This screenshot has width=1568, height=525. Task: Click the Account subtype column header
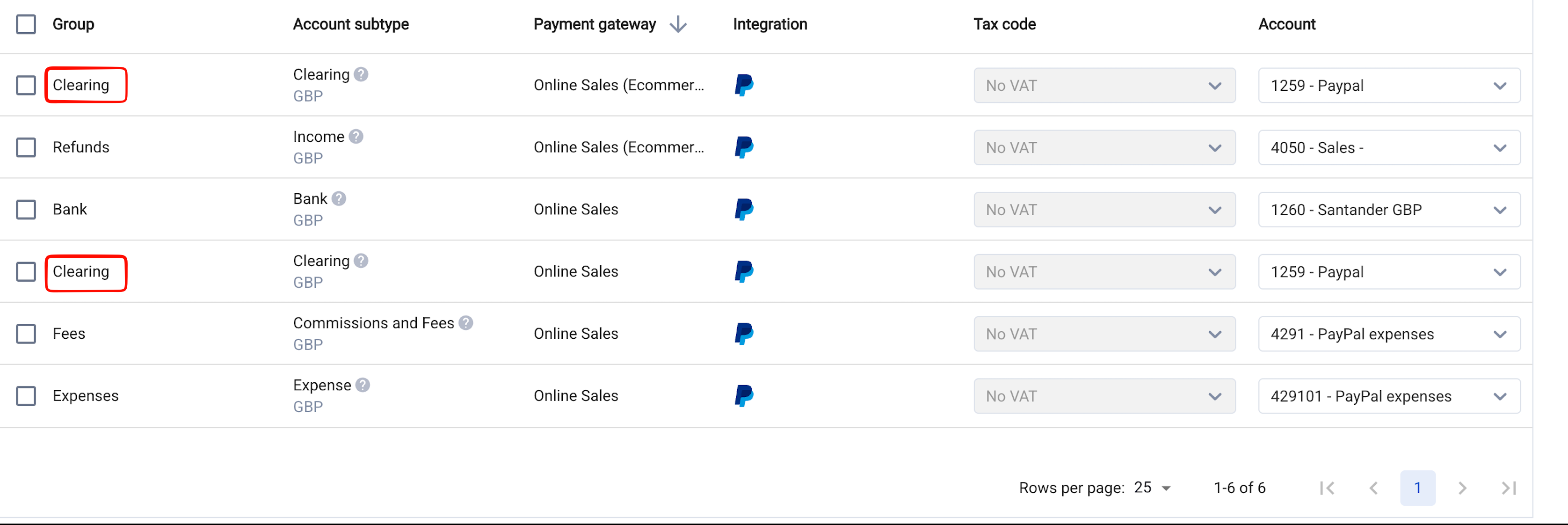(x=351, y=24)
